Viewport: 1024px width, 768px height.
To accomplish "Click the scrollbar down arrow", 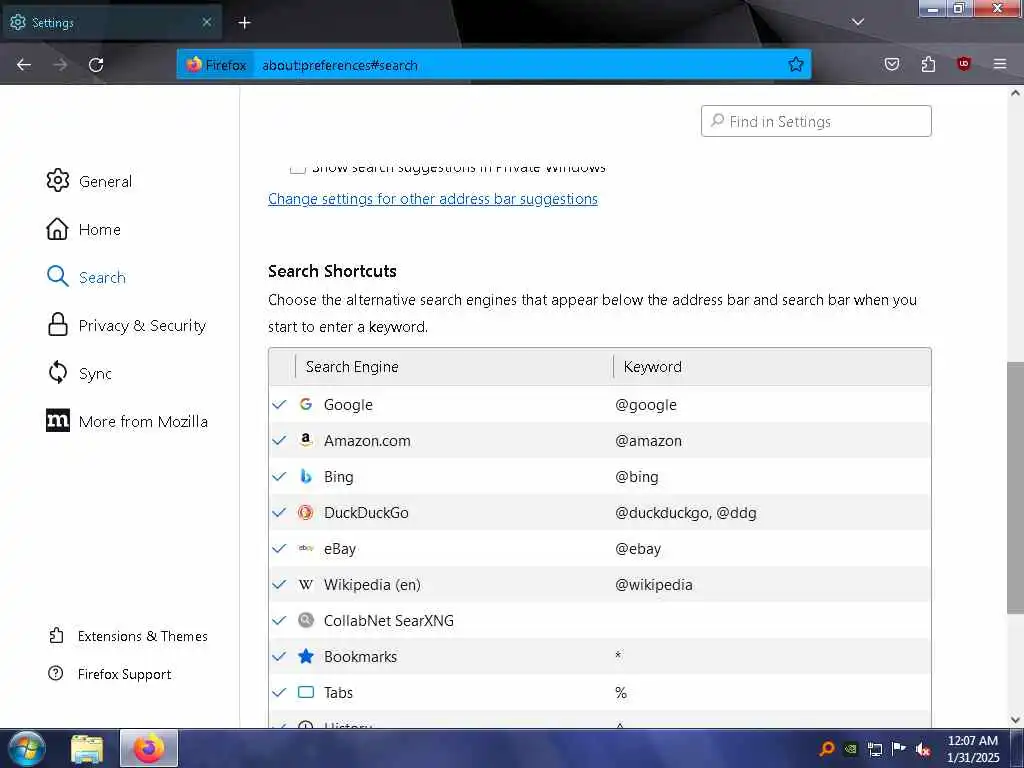I will 1016,720.
